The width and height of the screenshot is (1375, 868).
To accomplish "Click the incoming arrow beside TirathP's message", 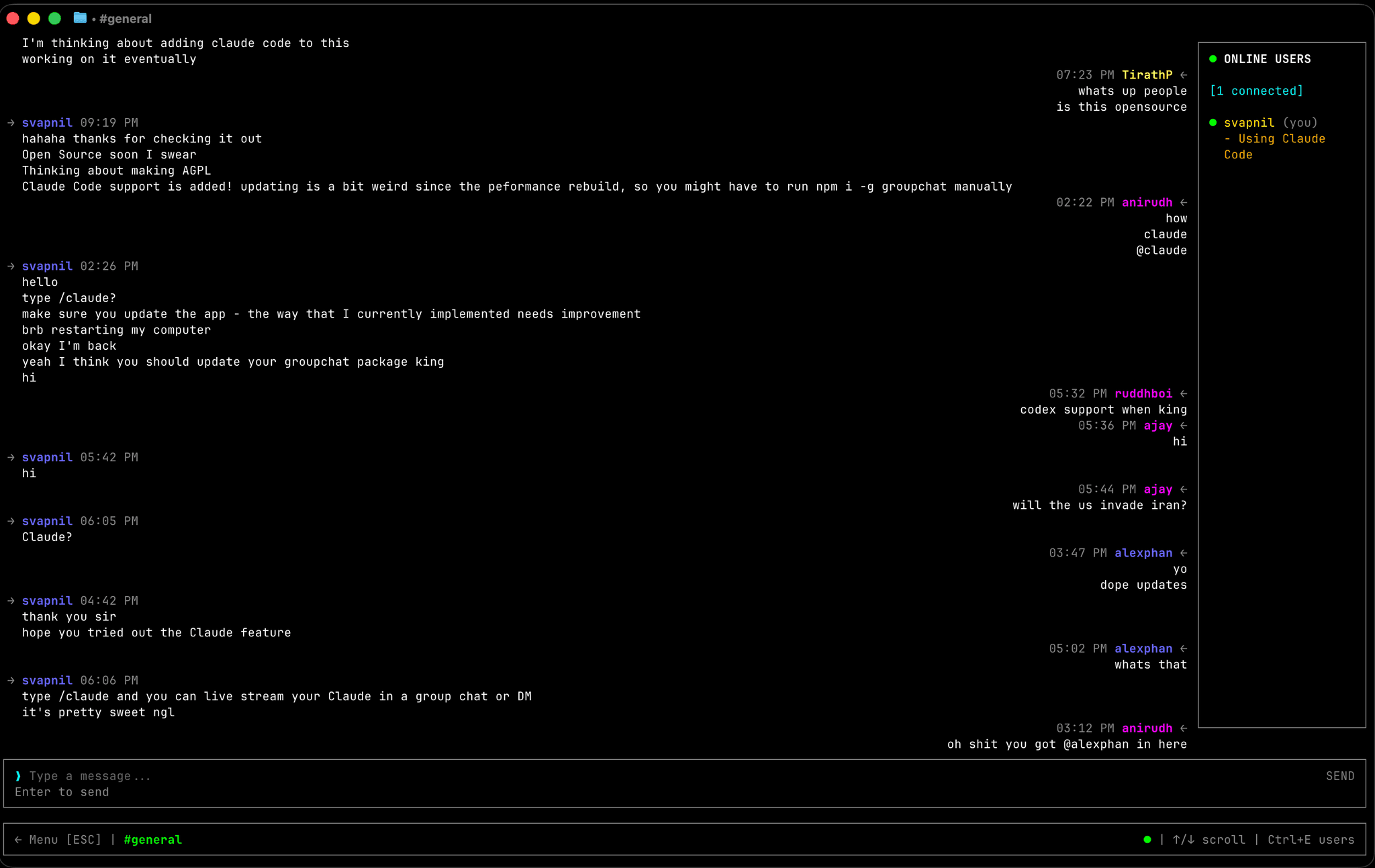I will pyautogui.click(x=1185, y=75).
